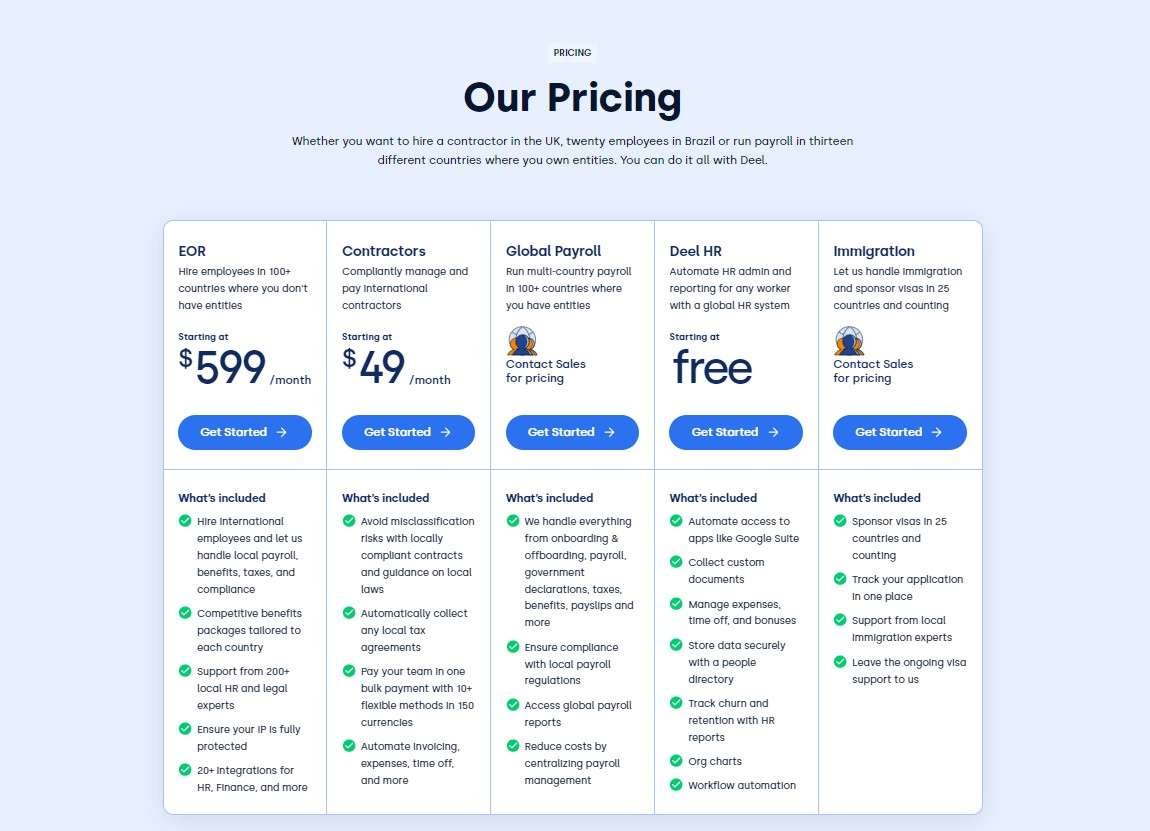
Task: Click the arrow icon in Deel HR's Get Started button
Action: [x=773, y=432]
